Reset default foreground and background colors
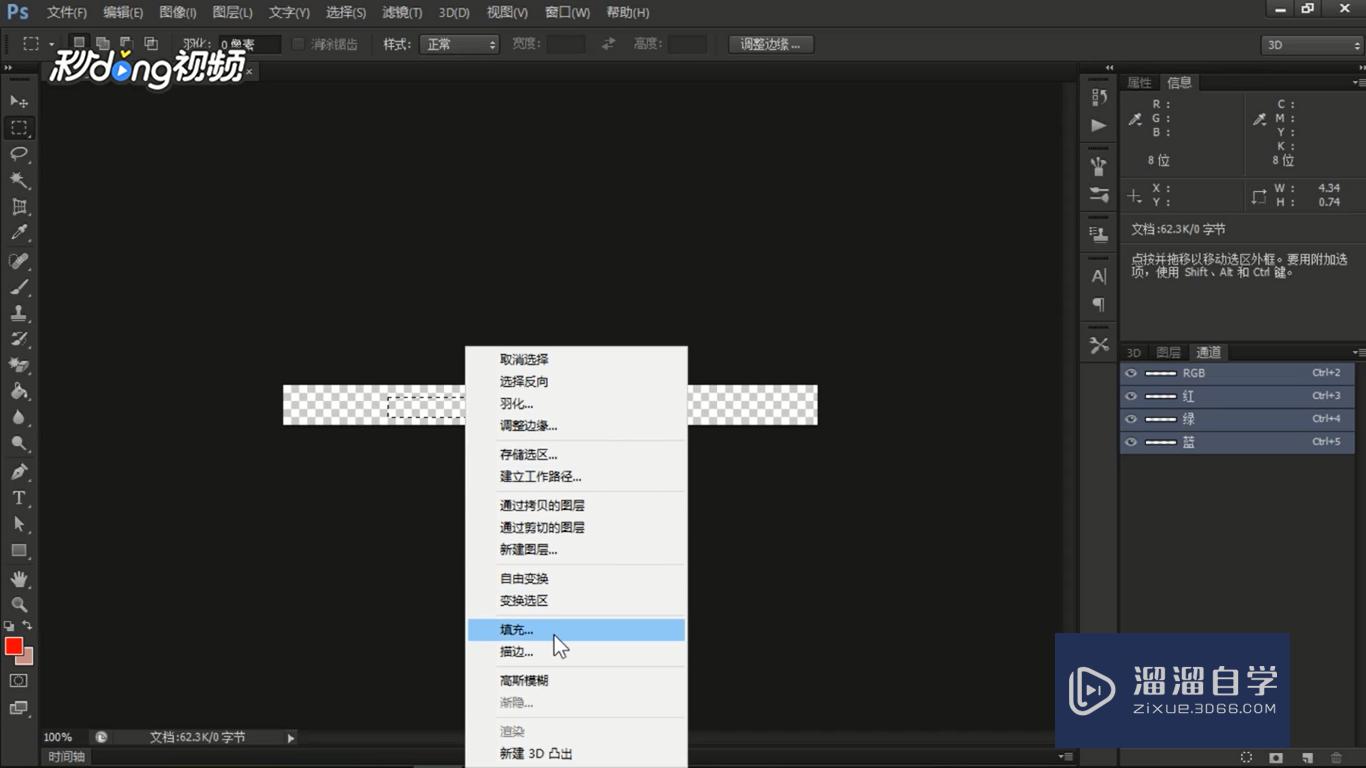Screen dimensions: 1366x768 tap(9, 626)
